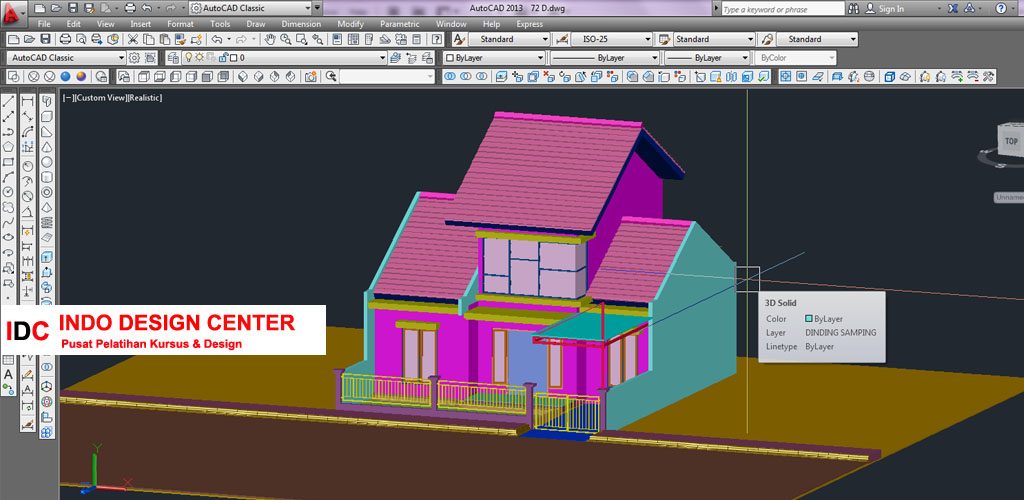Select the Linear Dimension tool
Image resolution: width=1024 pixels, height=500 pixels.
(x=27, y=101)
